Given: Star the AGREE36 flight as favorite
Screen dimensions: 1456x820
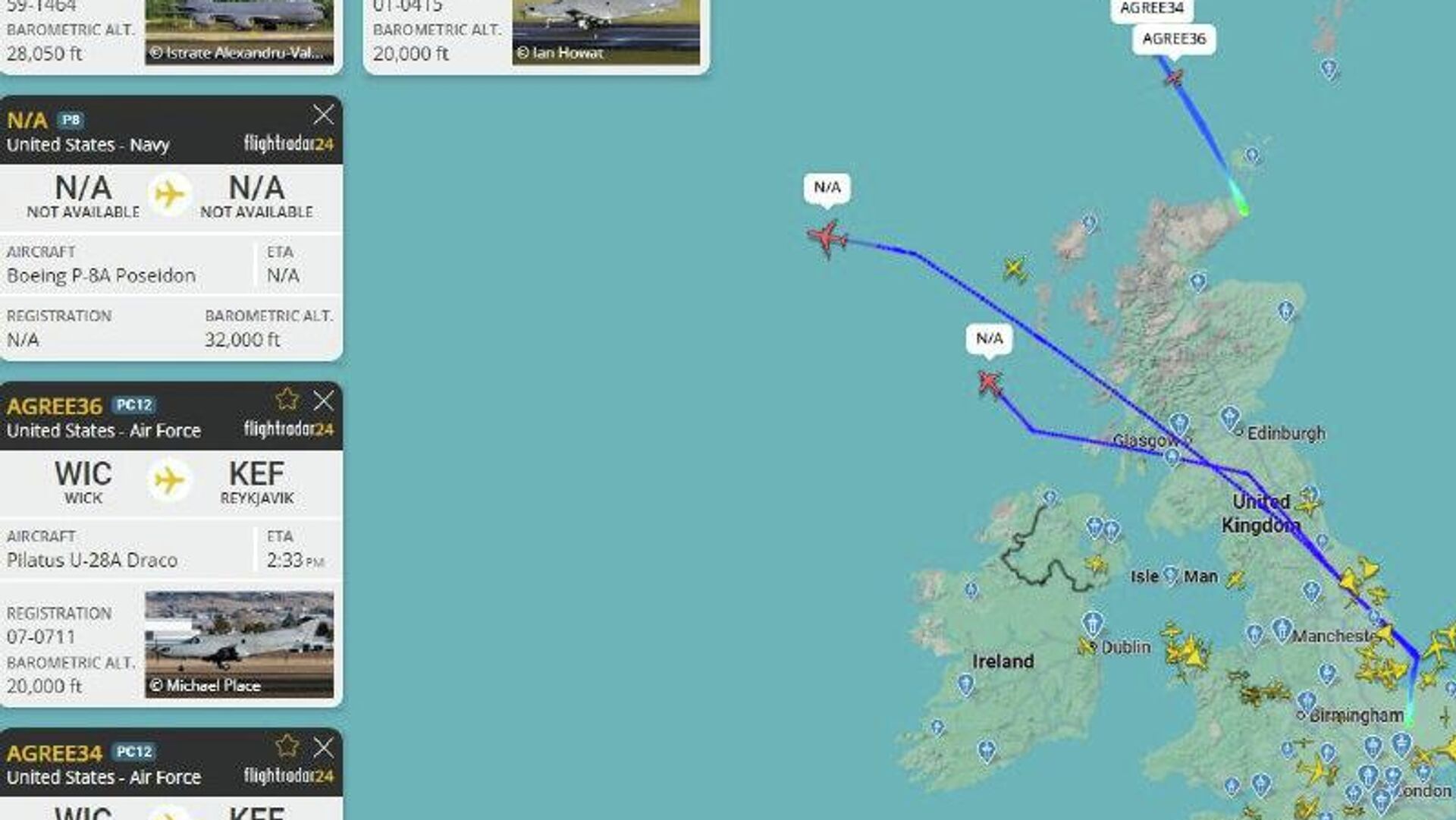Looking at the screenshot, I should point(287,399).
